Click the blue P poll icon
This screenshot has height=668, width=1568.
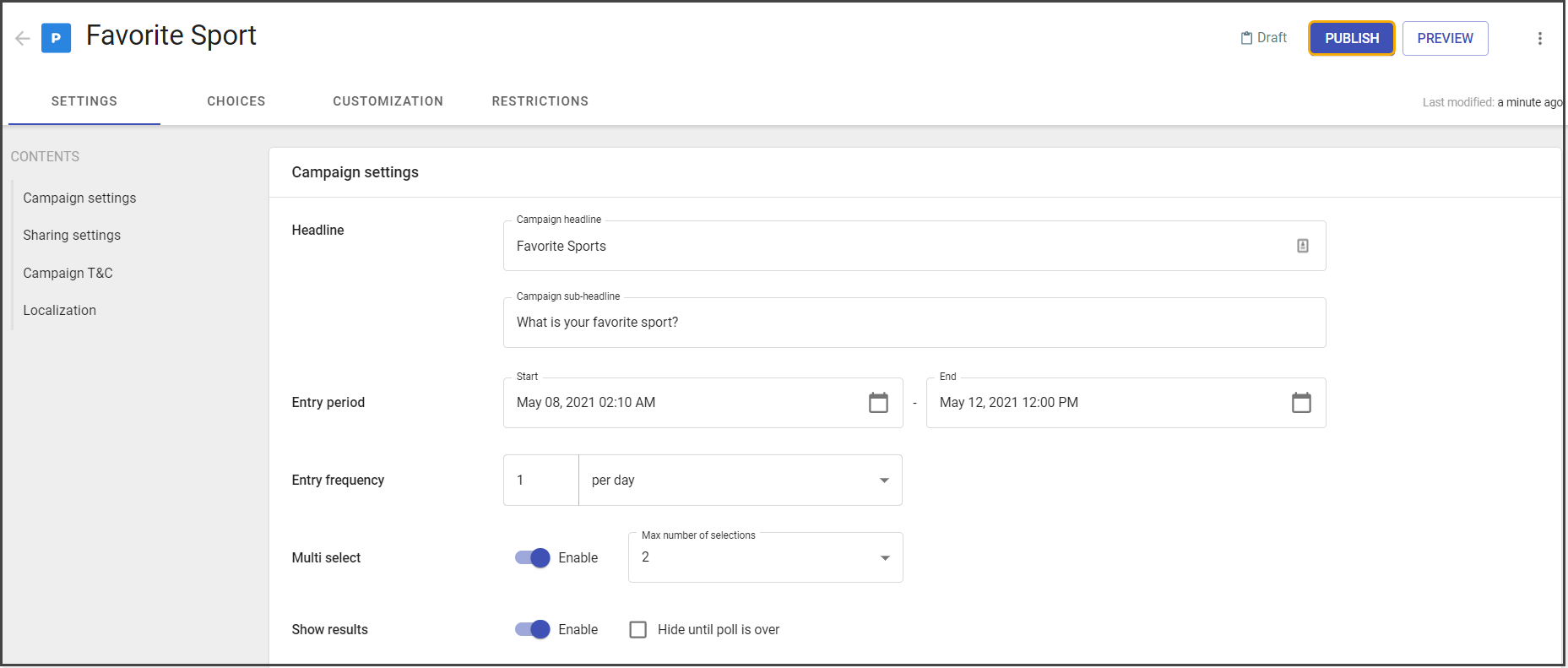coord(56,38)
